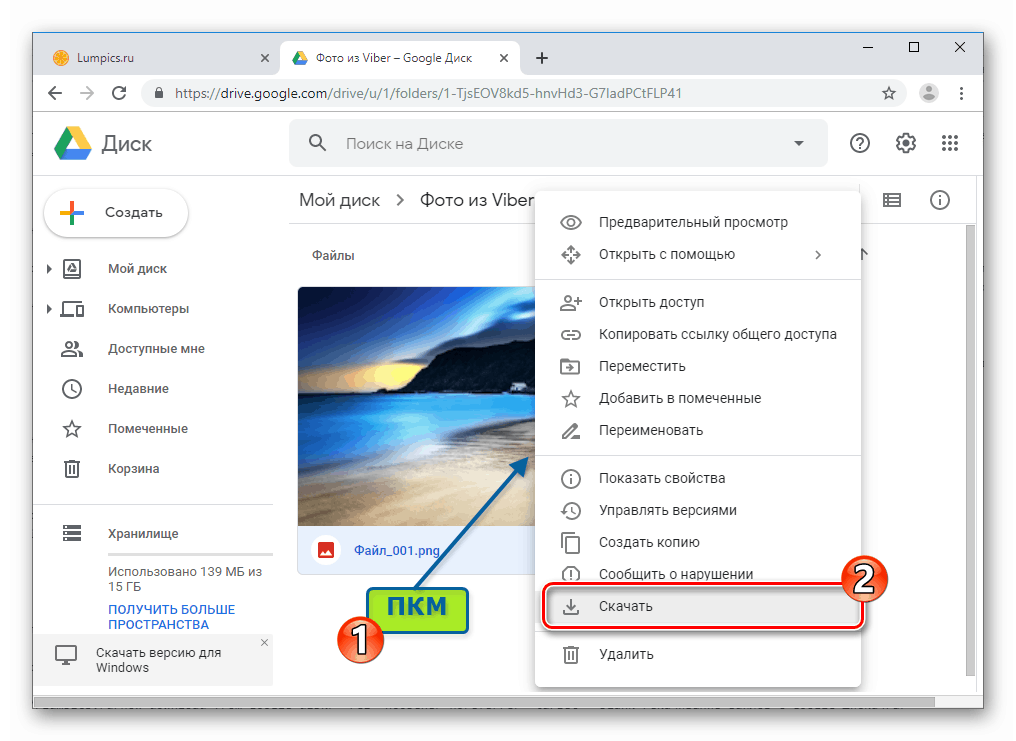Choose Открыть доступ menu item
The width and height of the screenshot is (1016, 741).
point(698,302)
